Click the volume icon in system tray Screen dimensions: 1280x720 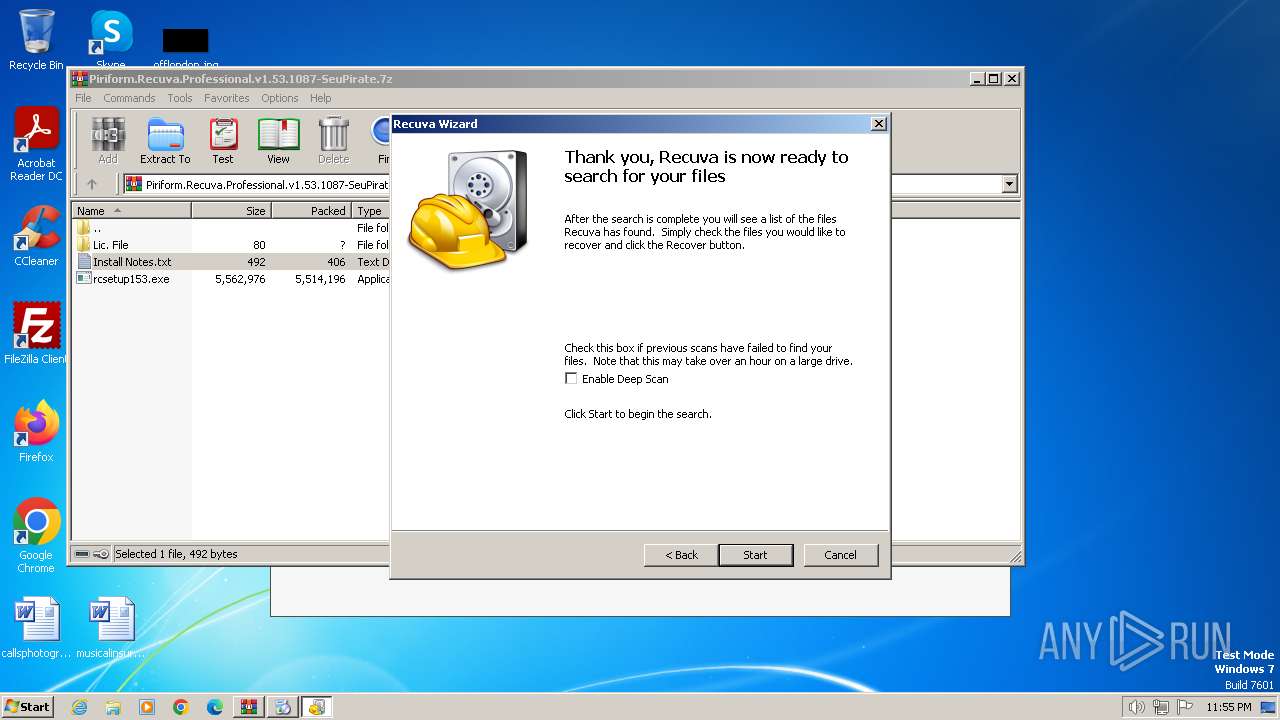tap(1136, 707)
